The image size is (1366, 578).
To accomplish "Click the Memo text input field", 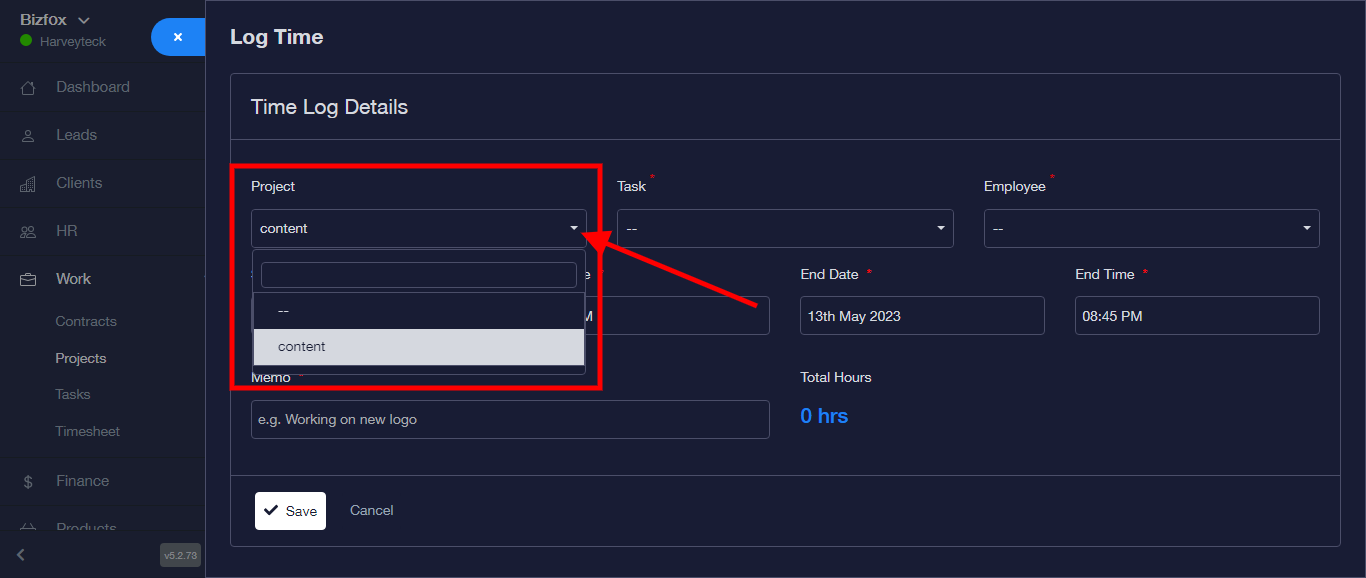I will (510, 420).
